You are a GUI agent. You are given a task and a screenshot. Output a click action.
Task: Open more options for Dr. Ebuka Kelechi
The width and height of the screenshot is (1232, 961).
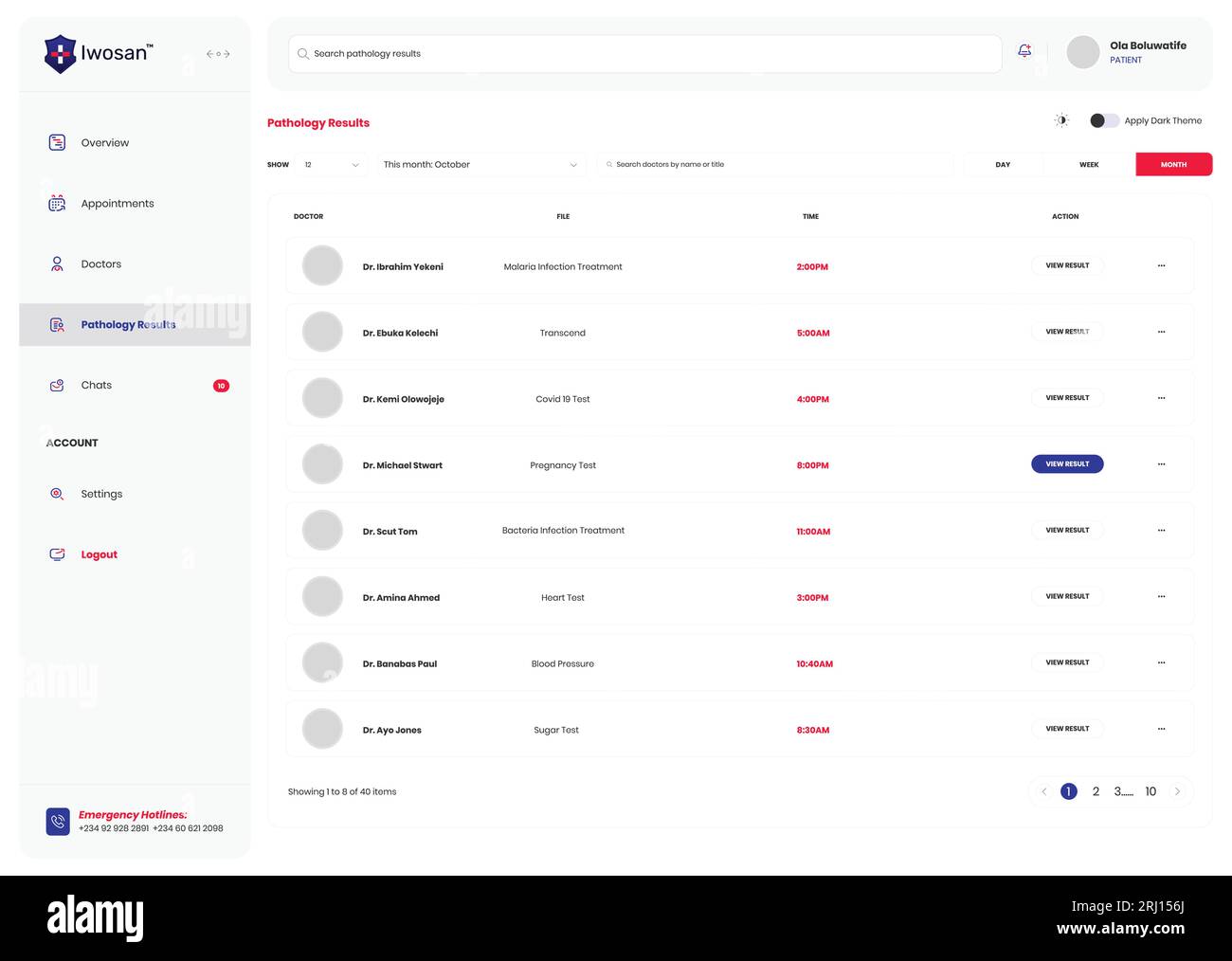[1161, 332]
